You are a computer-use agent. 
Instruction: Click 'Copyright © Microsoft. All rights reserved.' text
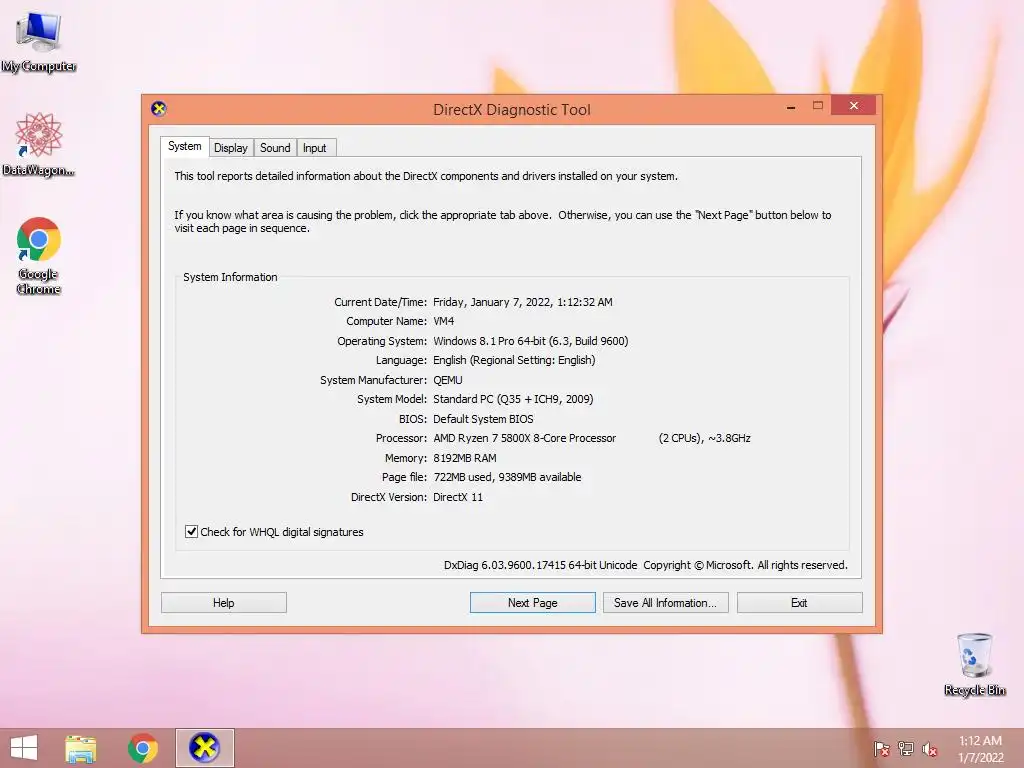tap(745, 565)
